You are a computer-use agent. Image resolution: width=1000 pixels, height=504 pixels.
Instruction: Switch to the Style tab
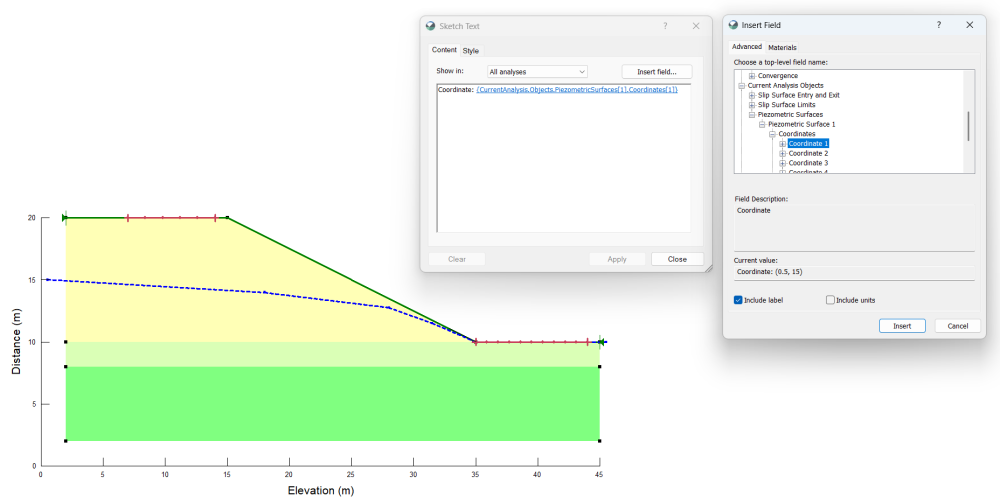pyautogui.click(x=471, y=51)
